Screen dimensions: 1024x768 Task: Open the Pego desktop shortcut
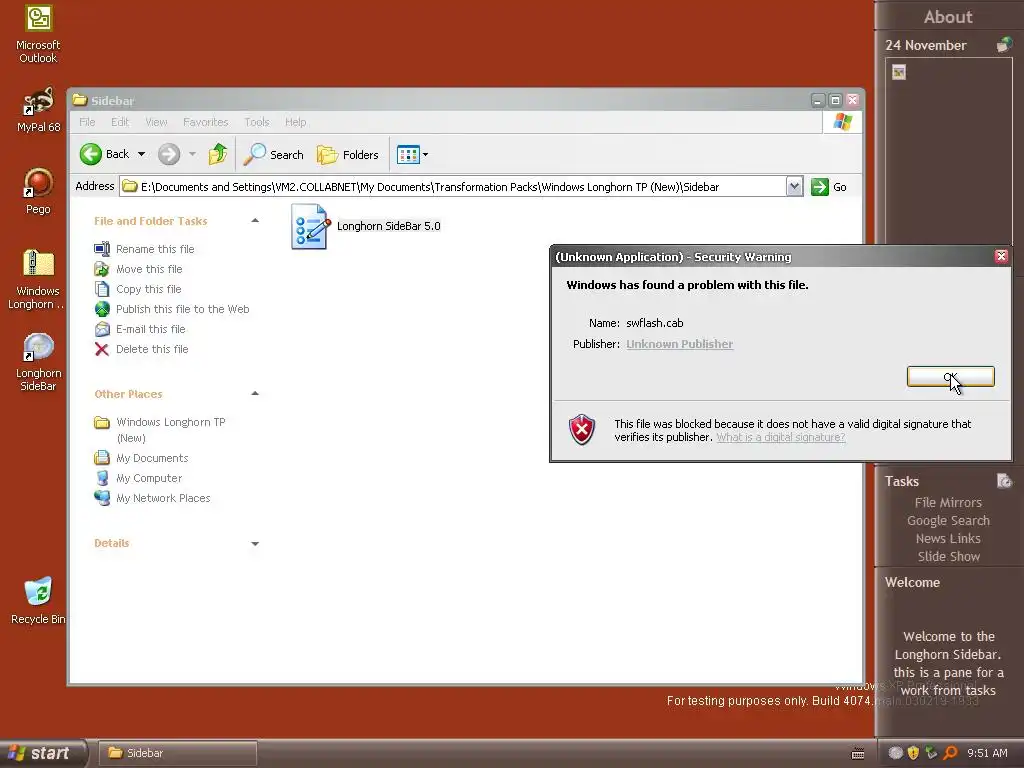(38, 191)
